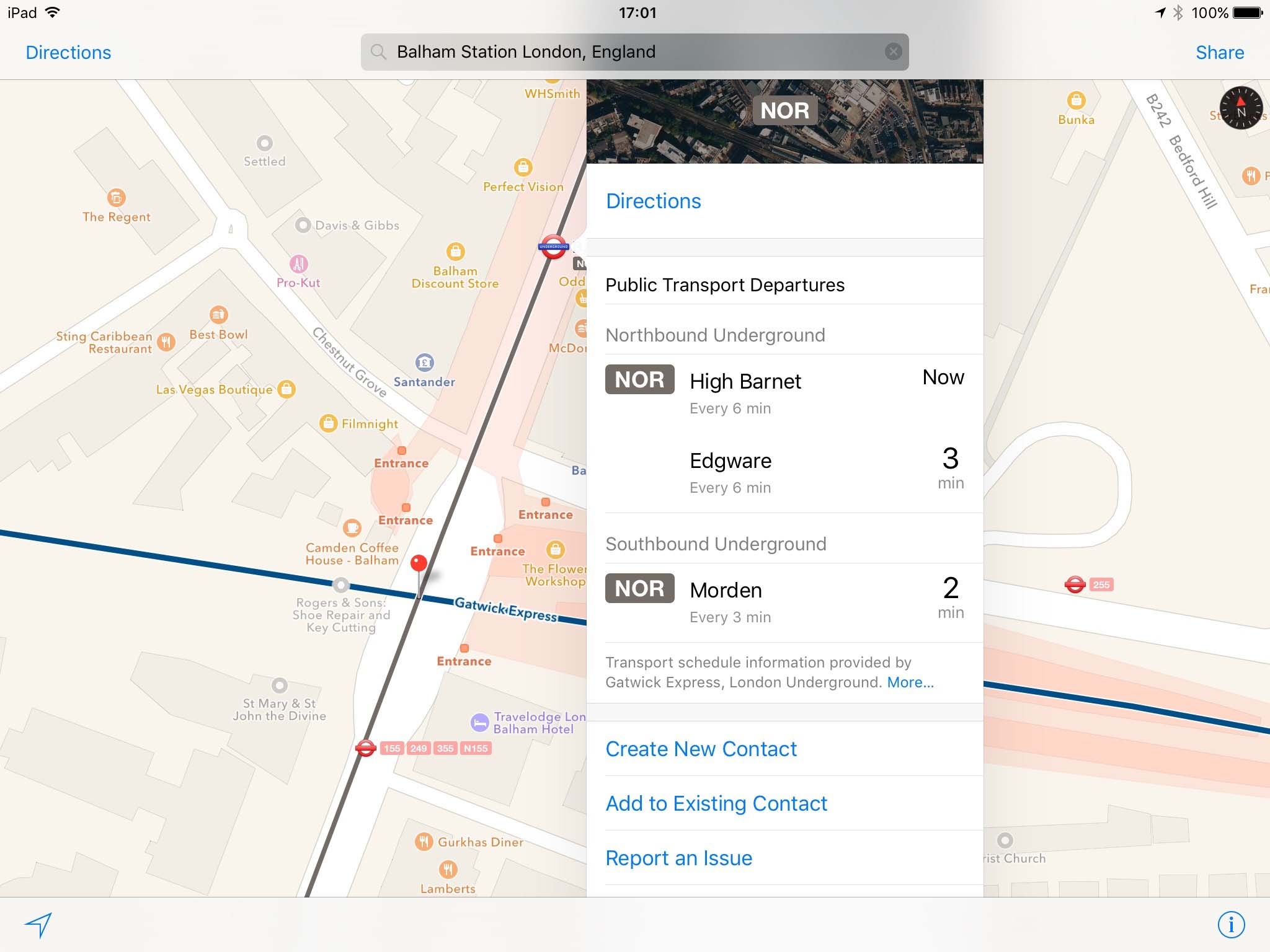
Task: Tap the Gurkhas Diner icon
Action: pos(424,842)
